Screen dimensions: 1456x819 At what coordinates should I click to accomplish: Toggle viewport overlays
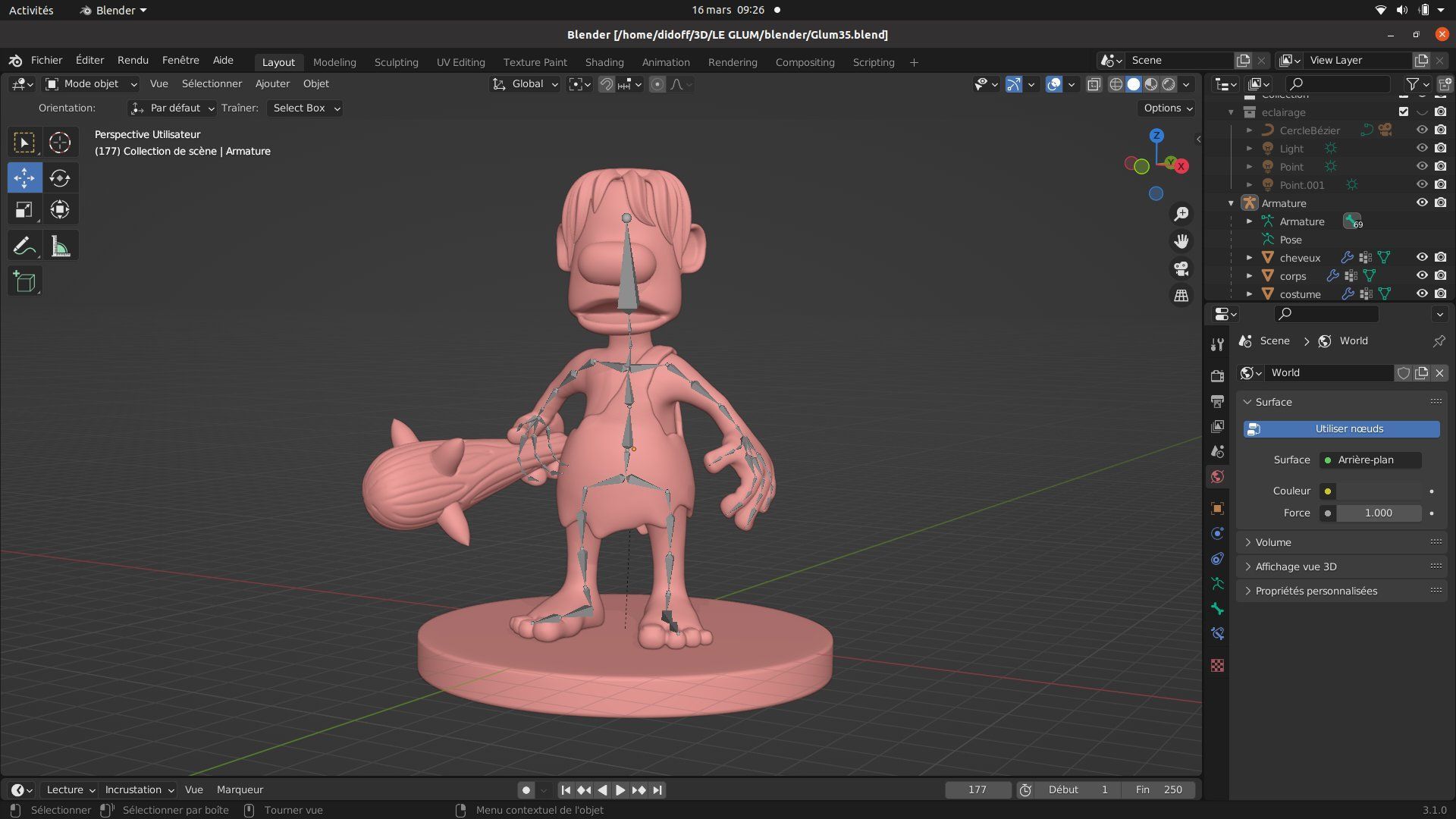tap(1053, 84)
